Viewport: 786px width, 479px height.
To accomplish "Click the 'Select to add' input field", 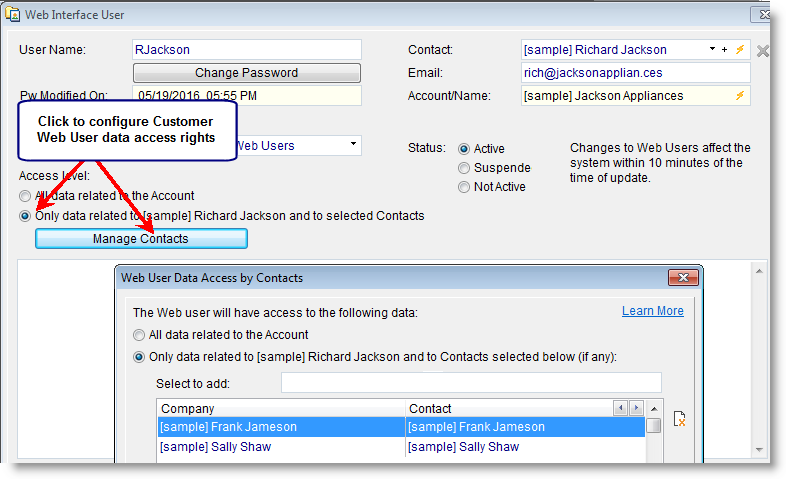I will (470, 382).
